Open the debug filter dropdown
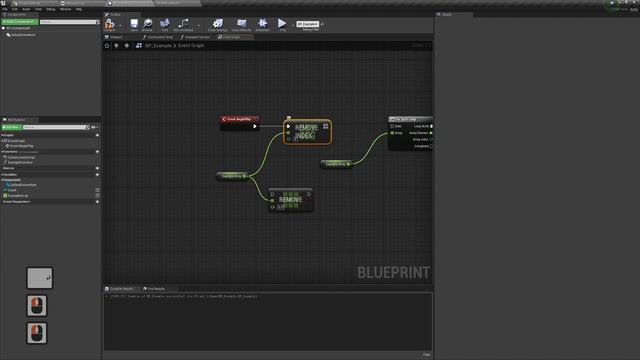 [x=309, y=24]
